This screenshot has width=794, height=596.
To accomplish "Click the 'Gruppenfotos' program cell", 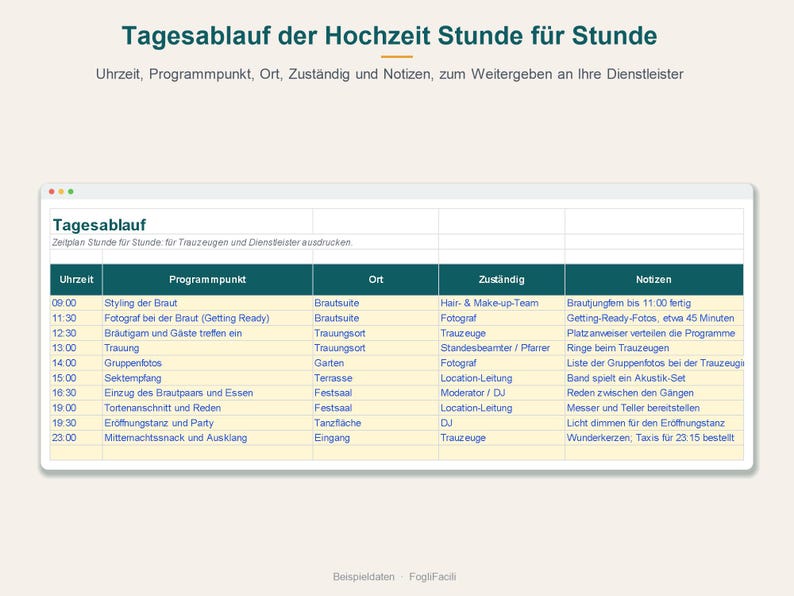I will tap(207, 363).
